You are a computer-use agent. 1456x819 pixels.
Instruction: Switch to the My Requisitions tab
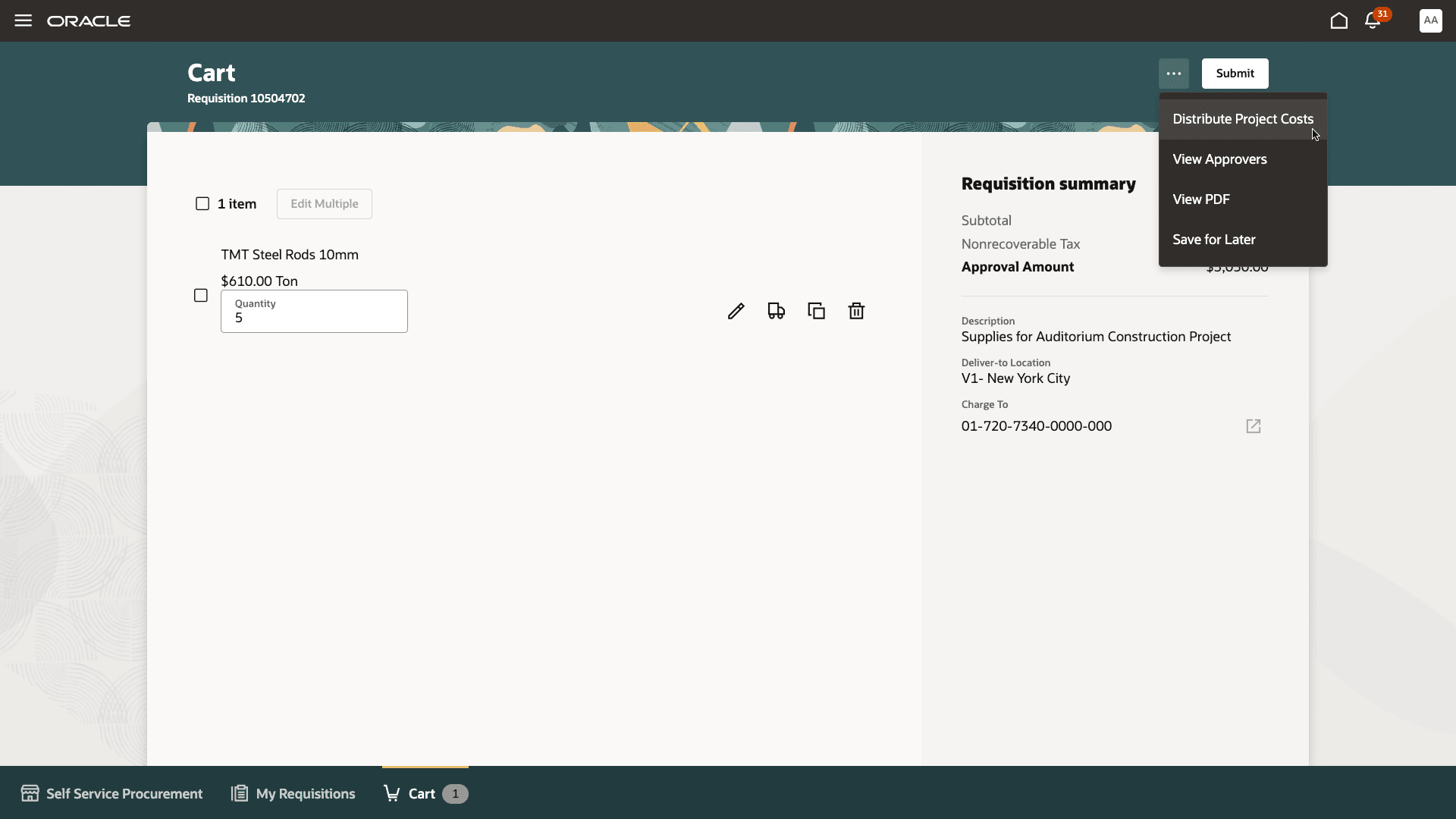(293, 793)
